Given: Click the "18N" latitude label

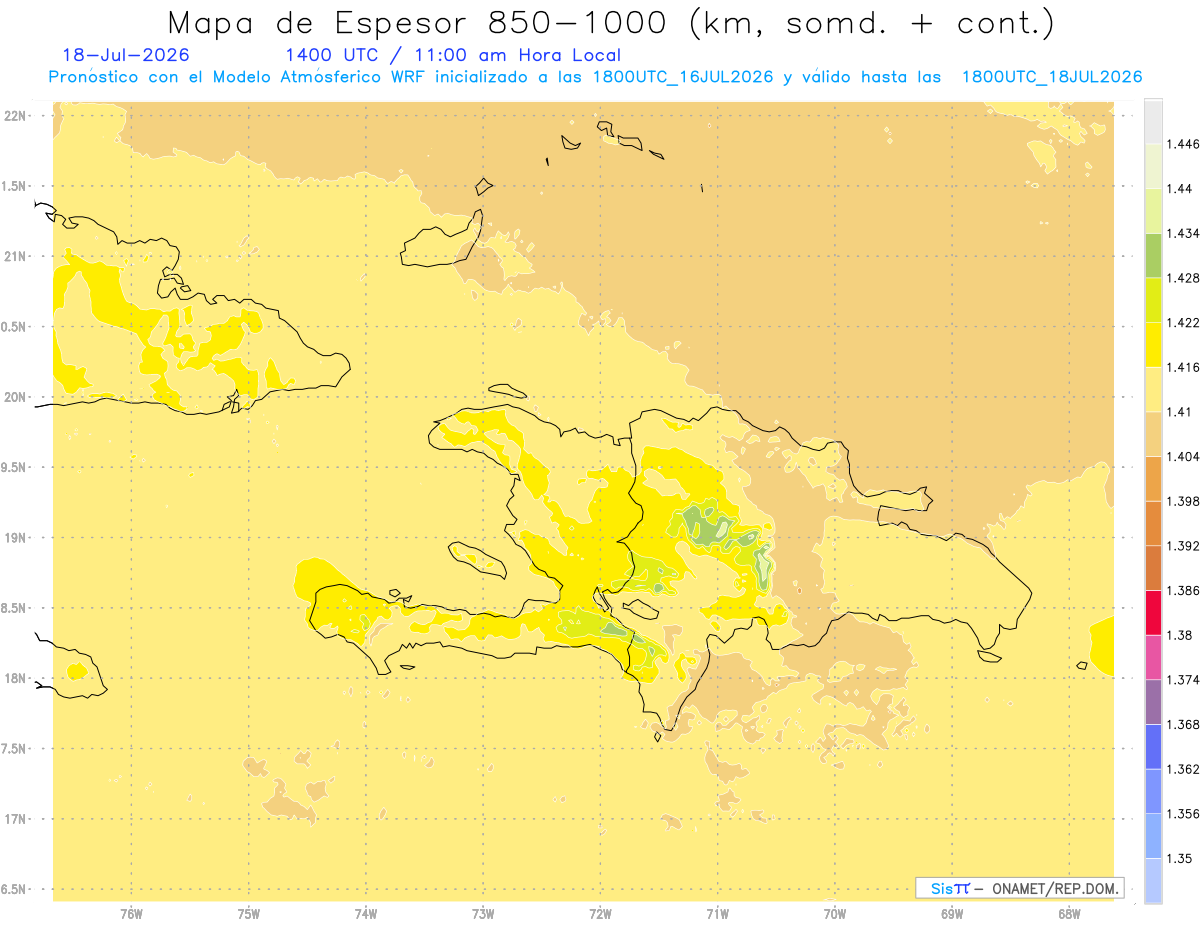Looking at the screenshot, I should 16,678.
